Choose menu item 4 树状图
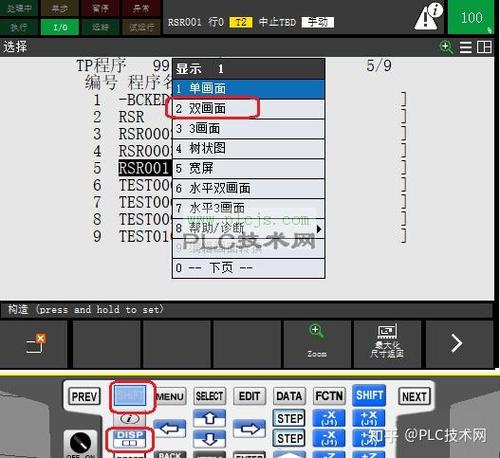This screenshot has width=500, height=458. (248, 148)
